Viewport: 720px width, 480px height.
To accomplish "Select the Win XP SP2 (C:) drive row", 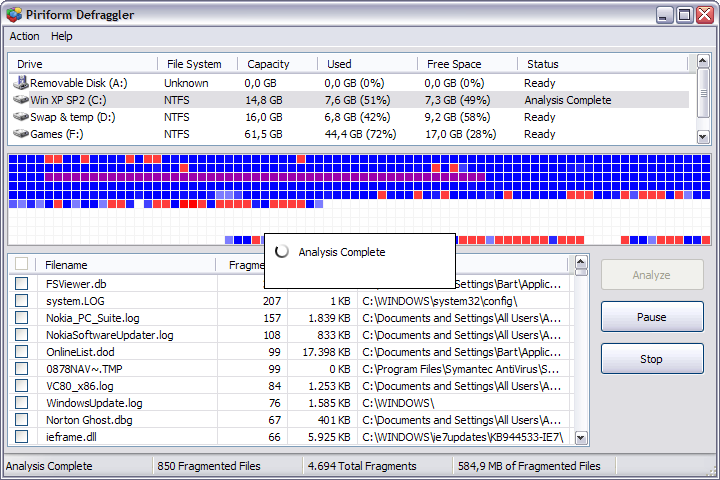I will (349, 100).
